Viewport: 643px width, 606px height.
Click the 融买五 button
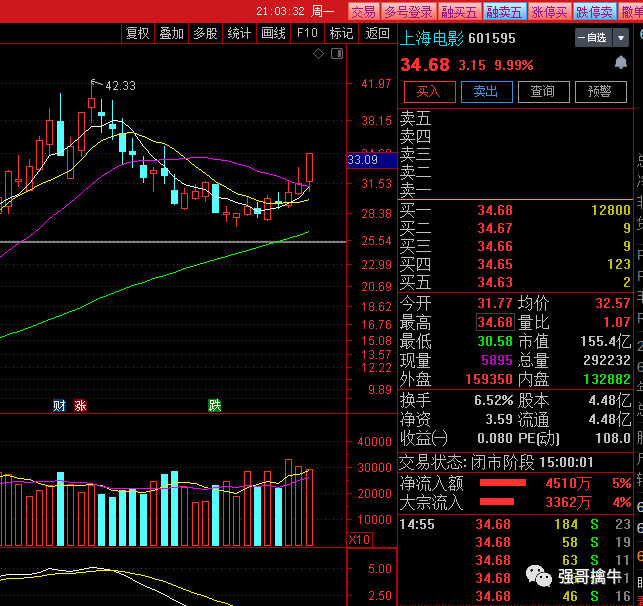coord(459,12)
